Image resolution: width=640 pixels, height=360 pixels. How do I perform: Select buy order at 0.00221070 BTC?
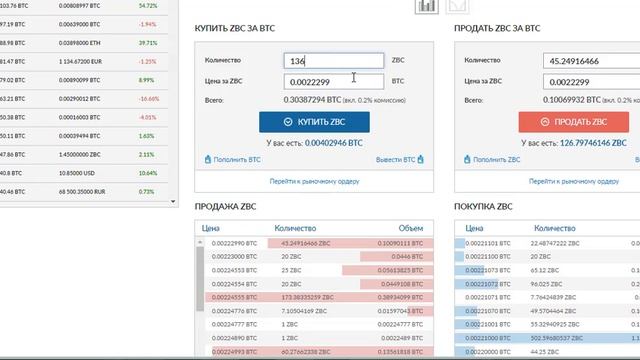coord(547,311)
